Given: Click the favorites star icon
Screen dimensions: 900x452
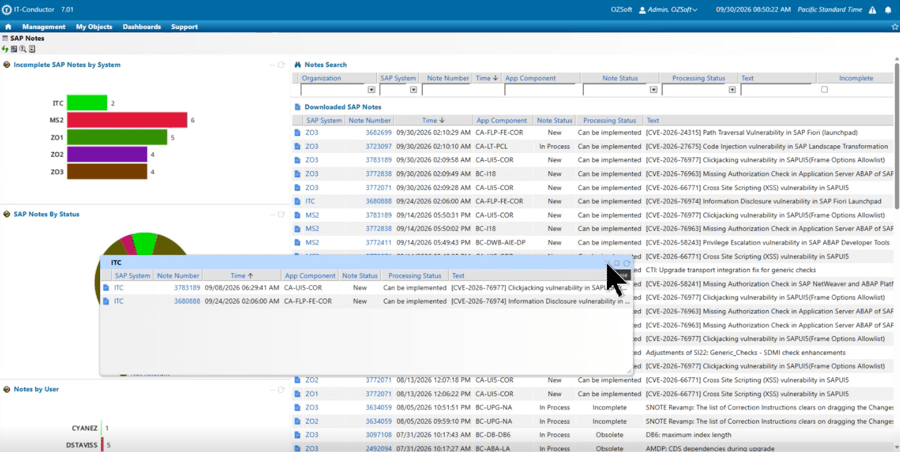Looking at the screenshot, I should click(894, 26).
